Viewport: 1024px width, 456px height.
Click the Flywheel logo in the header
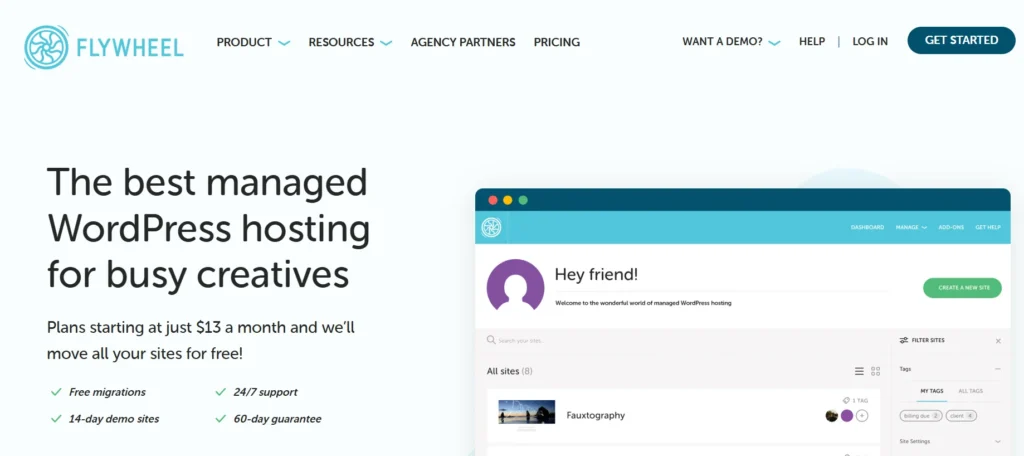pos(104,48)
